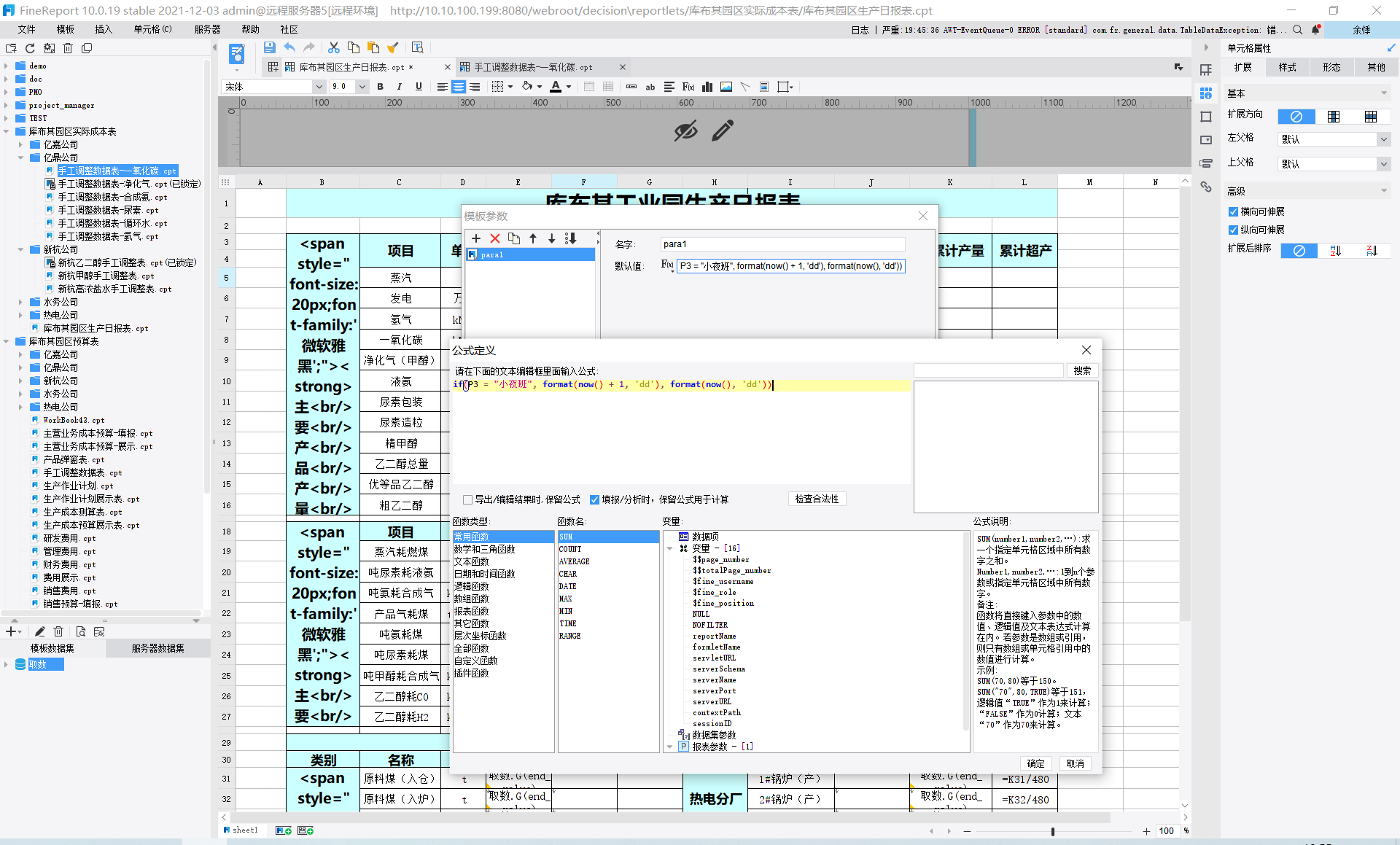Move parameter up with the up arrow
The width and height of the screenshot is (1400, 845).
[533, 238]
